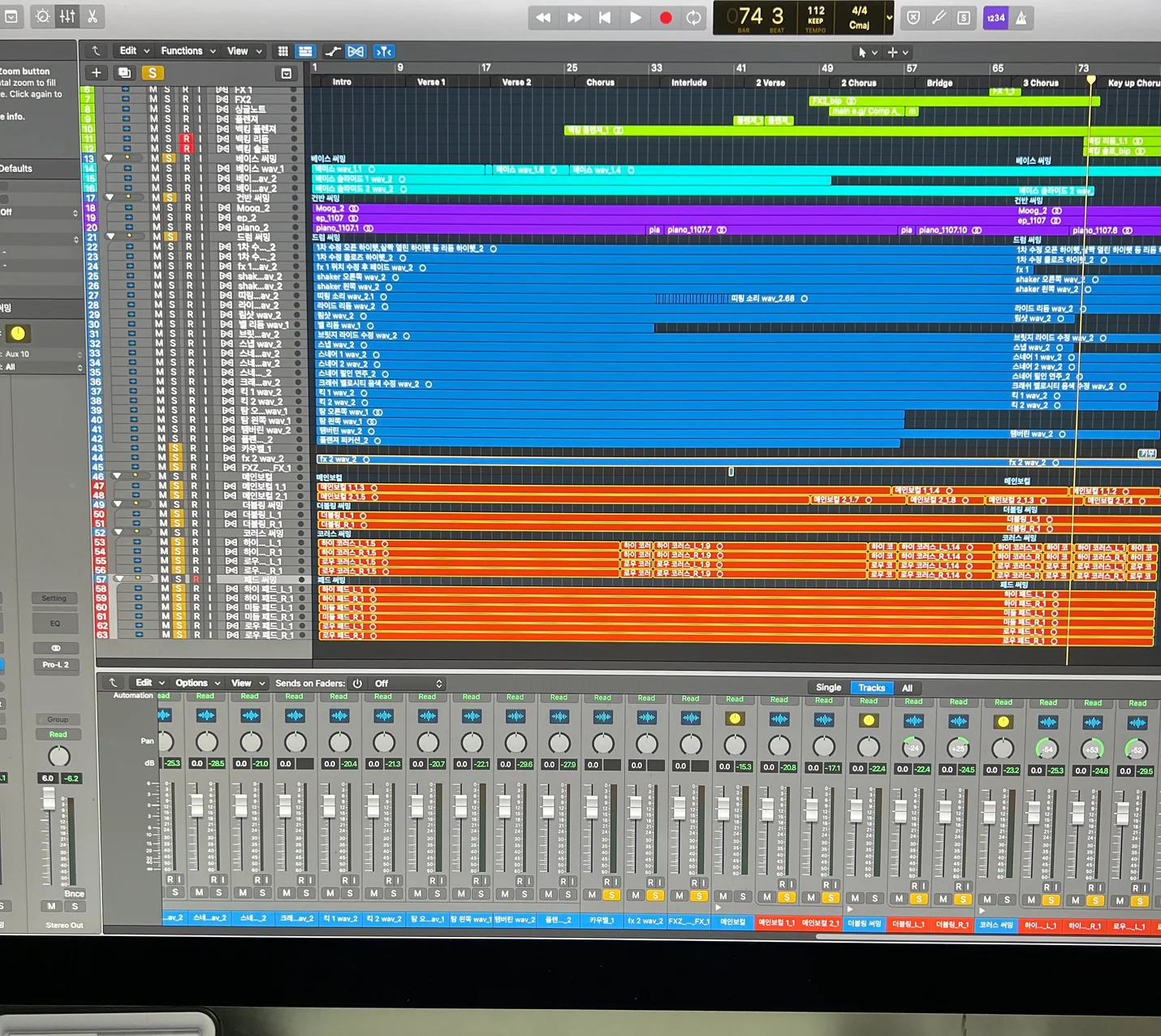The height and width of the screenshot is (1036, 1161).
Task: Toggle the yellow global Solo S button
Action: click(x=152, y=73)
